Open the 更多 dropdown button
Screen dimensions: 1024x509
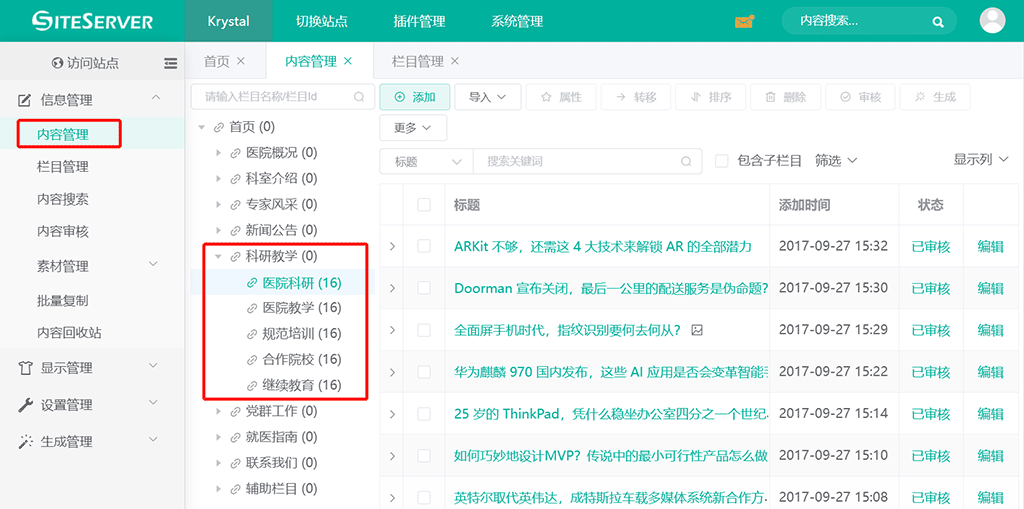[x=413, y=128]
